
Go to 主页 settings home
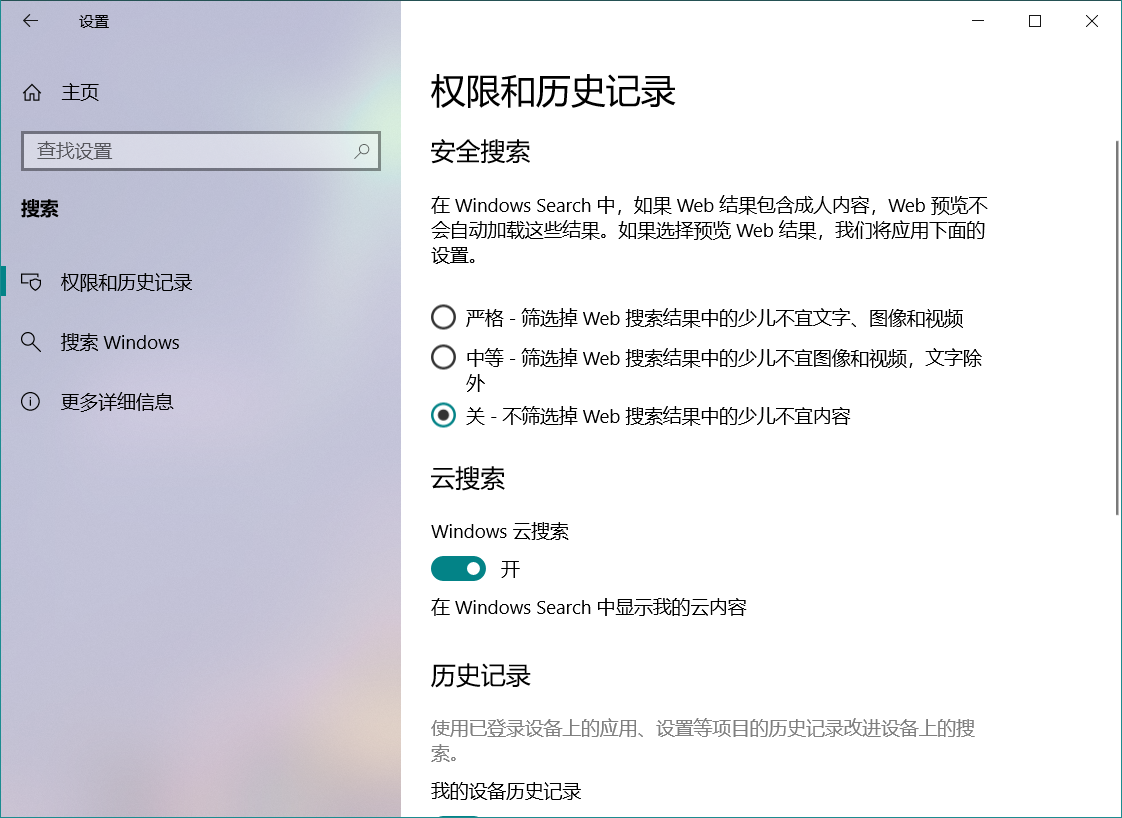200,92
